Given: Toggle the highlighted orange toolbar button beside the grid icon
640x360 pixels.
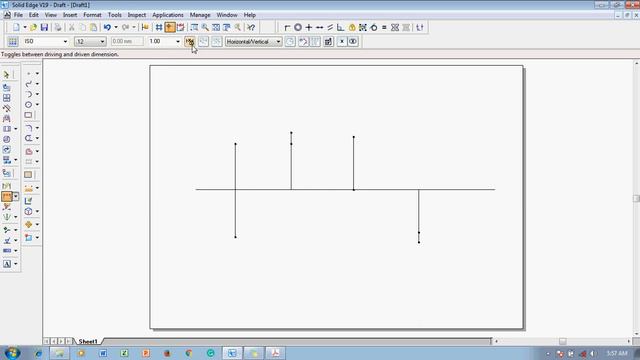Looking at the screenshot, I should [x=170, y=27].
